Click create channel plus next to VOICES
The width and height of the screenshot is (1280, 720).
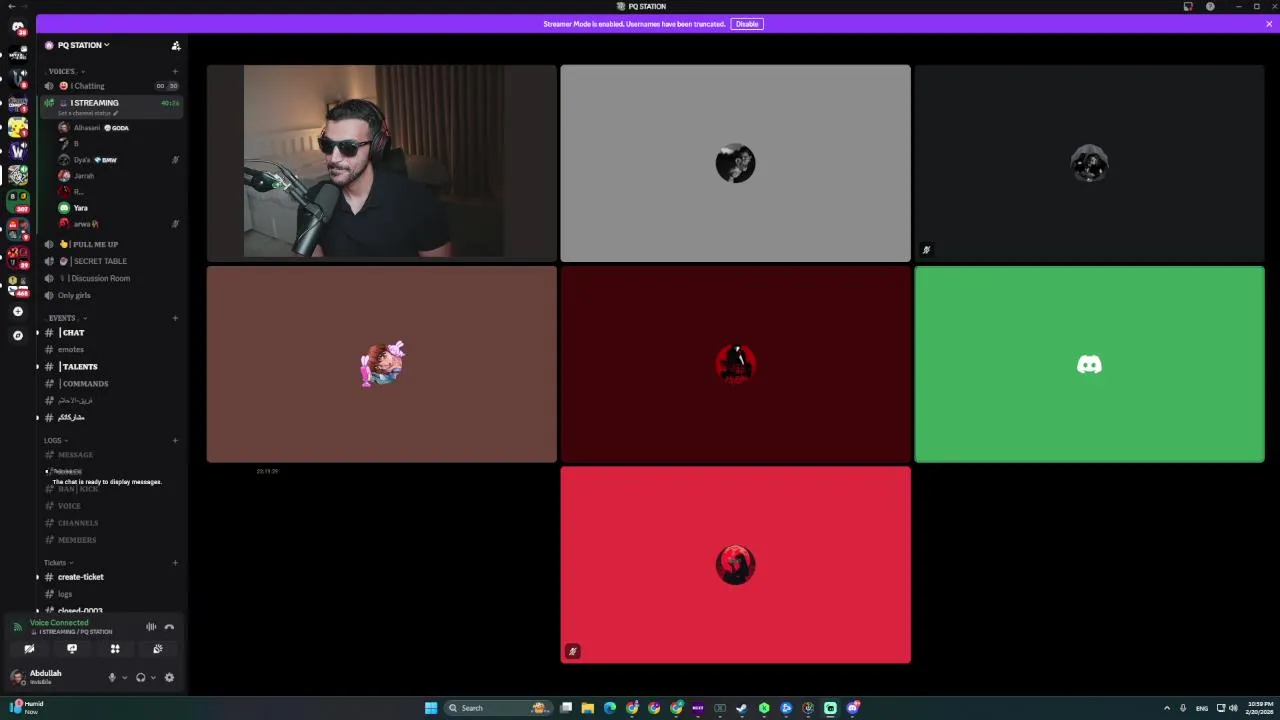click(x=175, y=71)
